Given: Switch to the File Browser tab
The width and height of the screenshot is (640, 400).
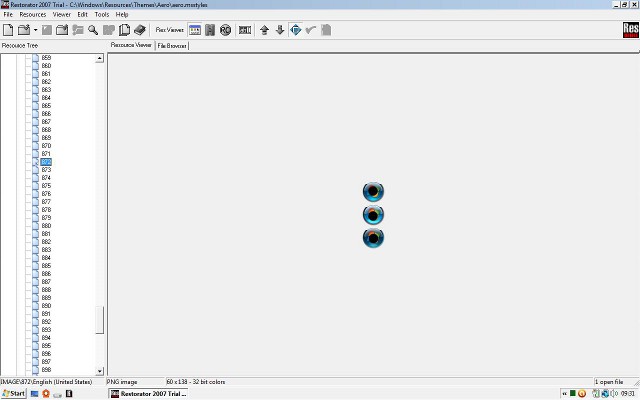Looking at the screenshot, I should pos(172,46).
